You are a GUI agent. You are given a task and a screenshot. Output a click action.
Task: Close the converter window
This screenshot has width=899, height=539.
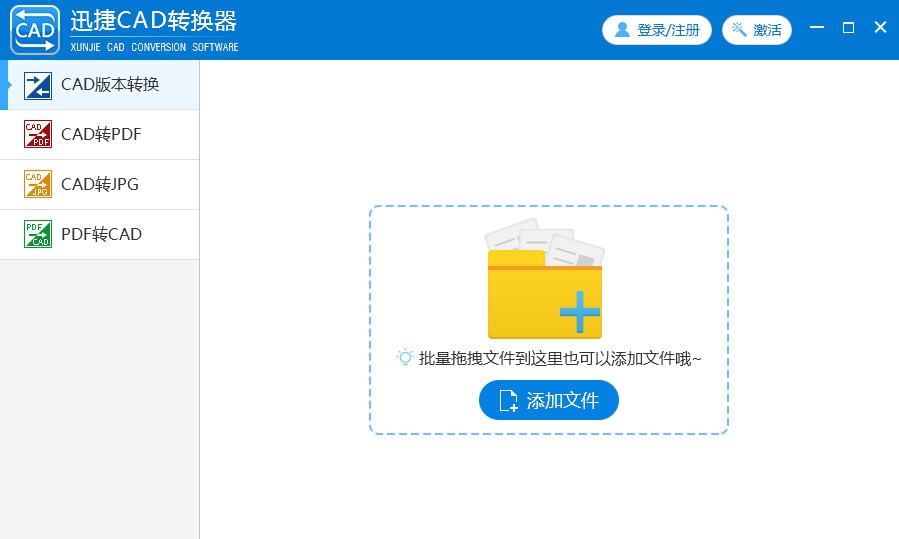pos(881,27)
